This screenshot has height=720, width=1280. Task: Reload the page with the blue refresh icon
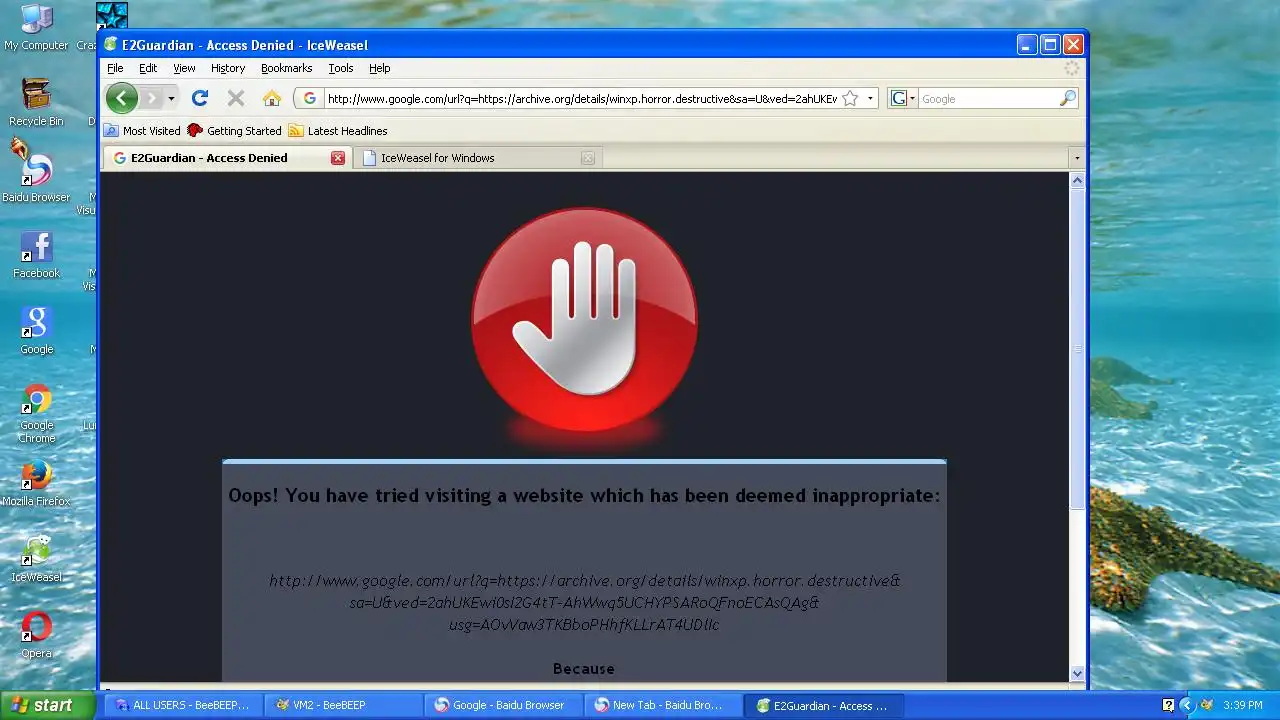click(x=200, y=98)
